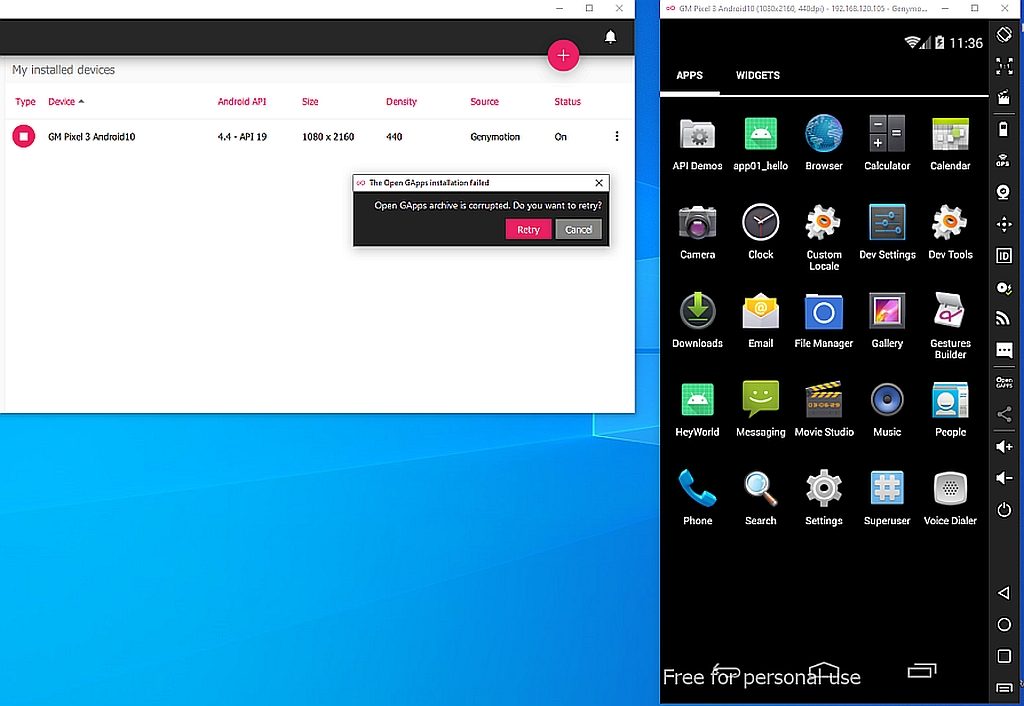
Task: Open the People app
Action: (x=950, y=409)
